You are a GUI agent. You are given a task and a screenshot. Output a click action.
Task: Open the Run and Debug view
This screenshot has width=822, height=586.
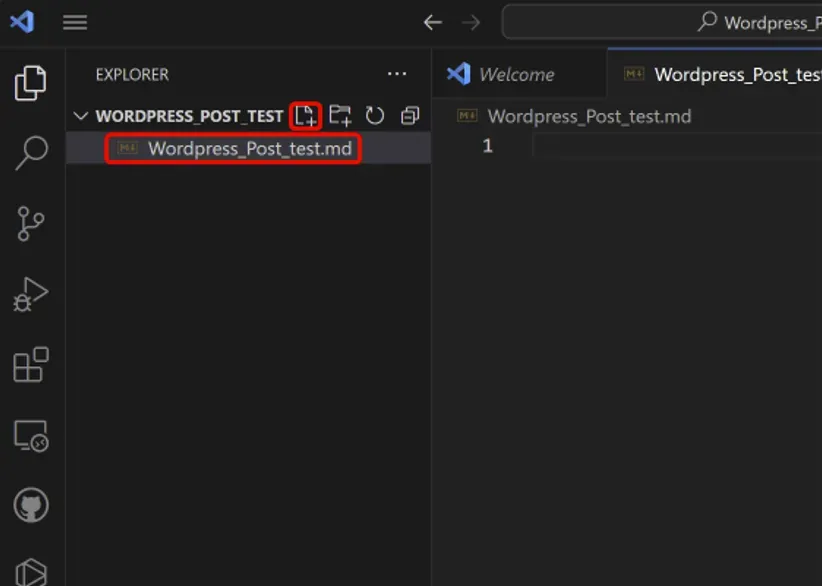(x=31, y=295)
